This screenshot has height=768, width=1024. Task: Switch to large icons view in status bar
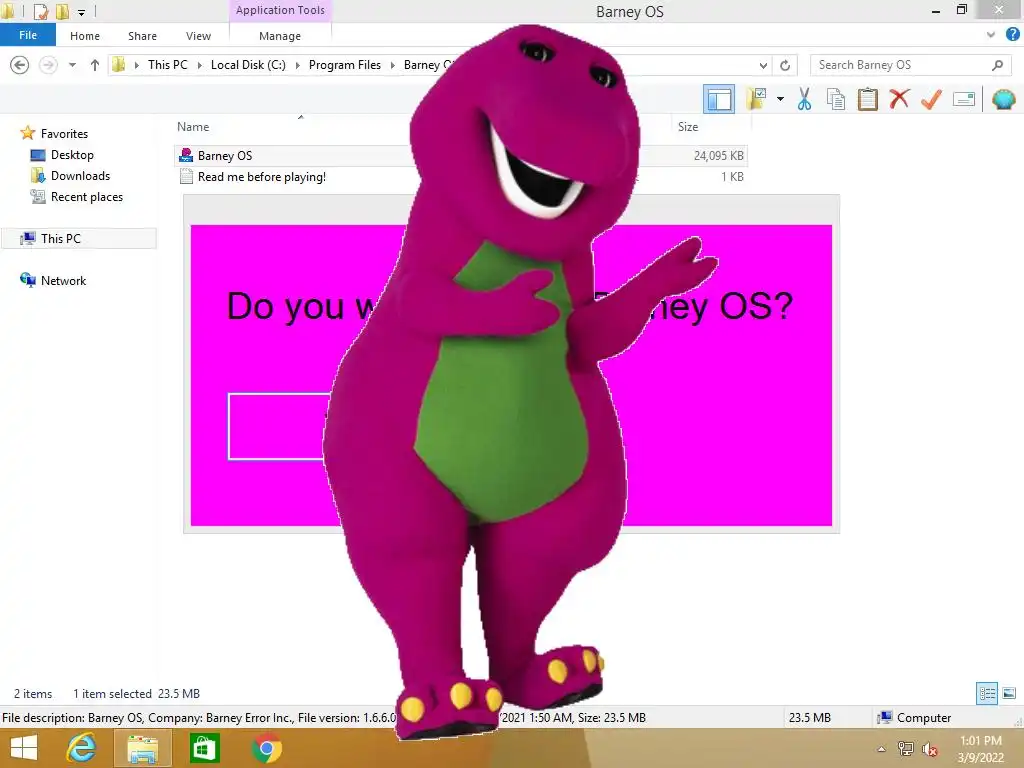tap(1009, 693)
